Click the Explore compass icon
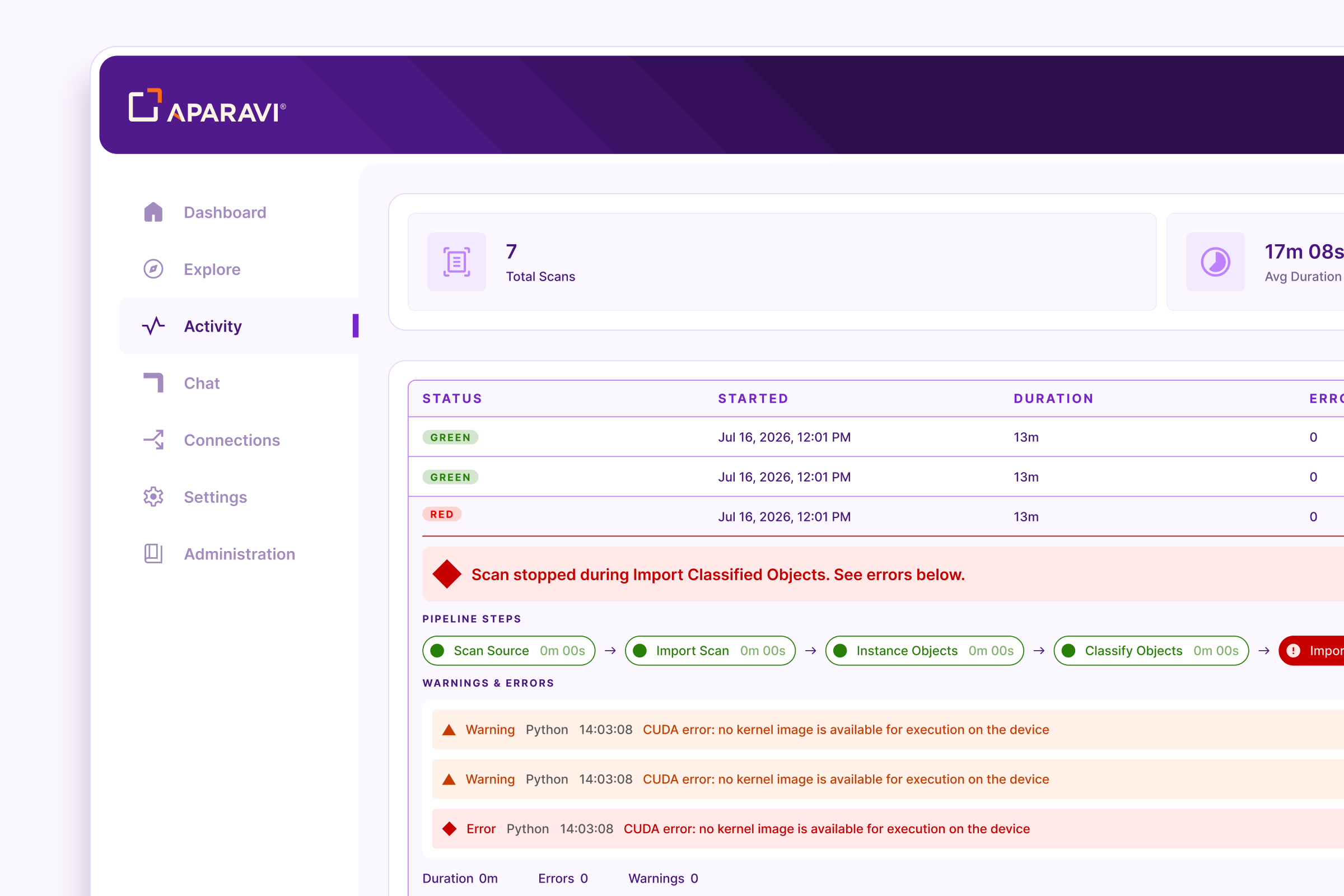The image size is (1344, 896). click(x=153, y=269)
